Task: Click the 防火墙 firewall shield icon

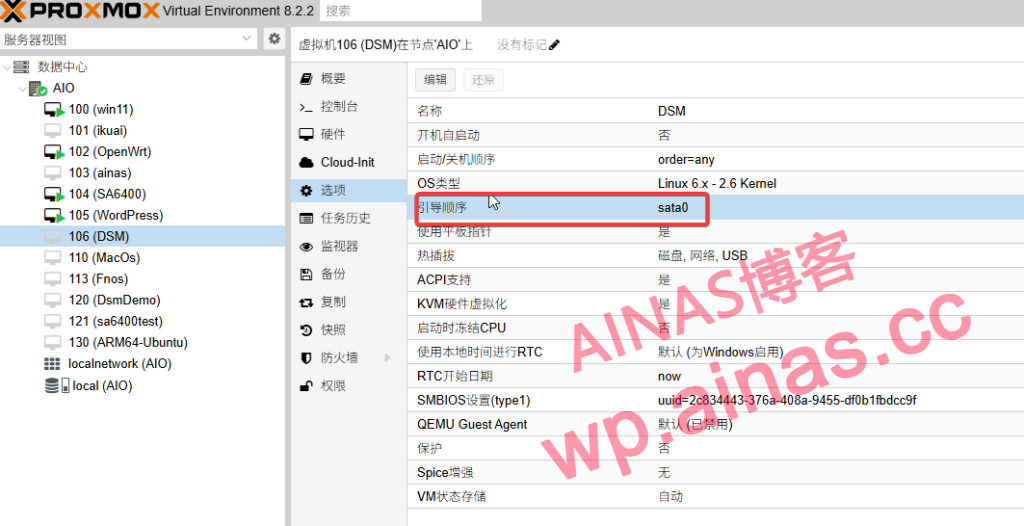Action: (x=306, y=358)
